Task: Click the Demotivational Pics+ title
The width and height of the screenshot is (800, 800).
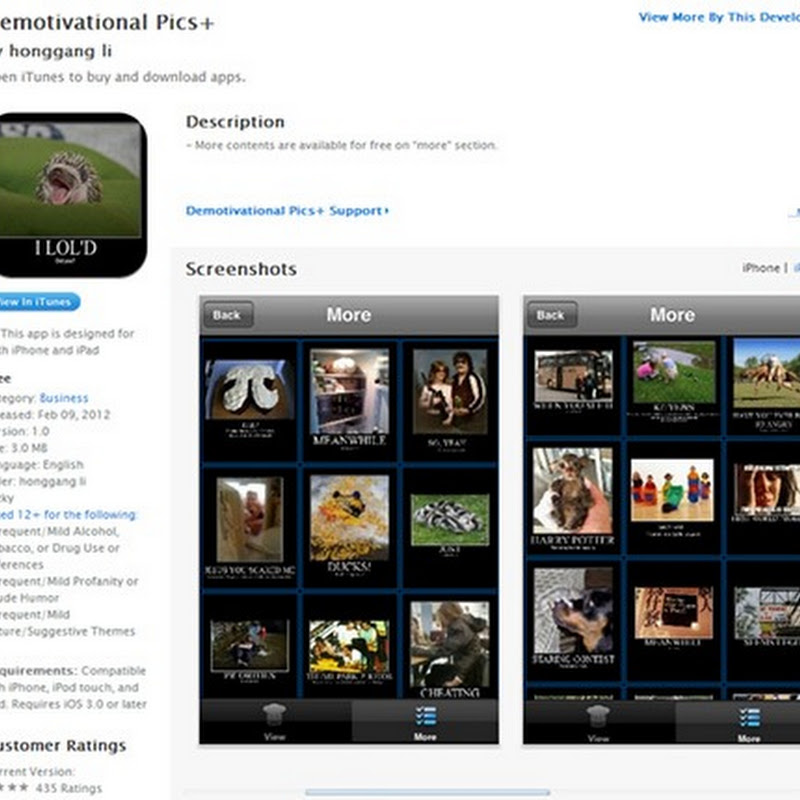Action: coord(107,22)
